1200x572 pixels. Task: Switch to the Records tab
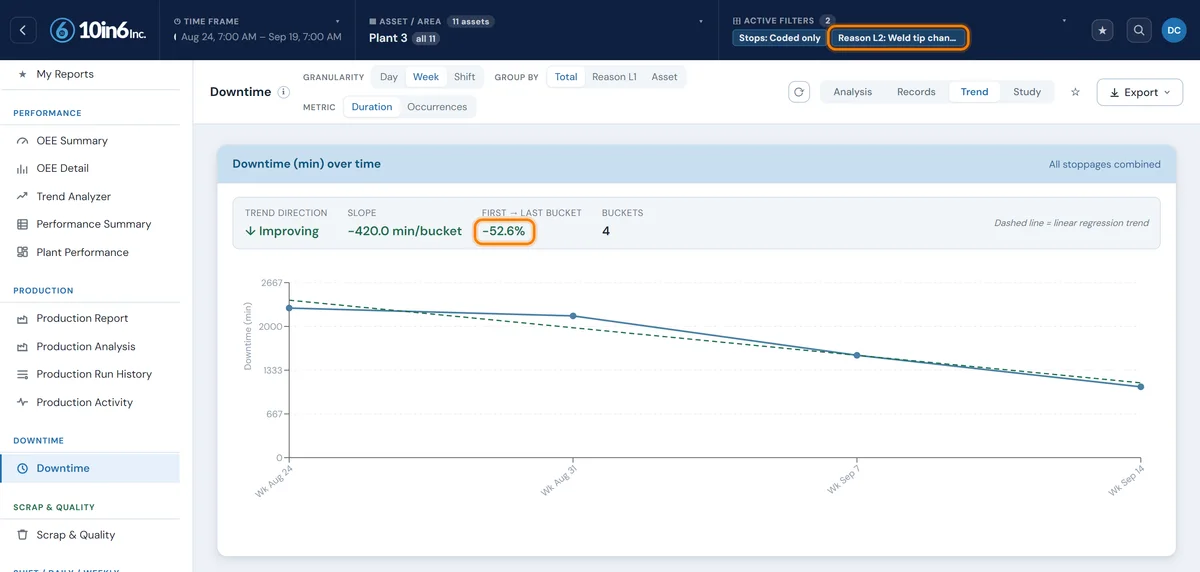pyautogui.click(x=916, y=92)
